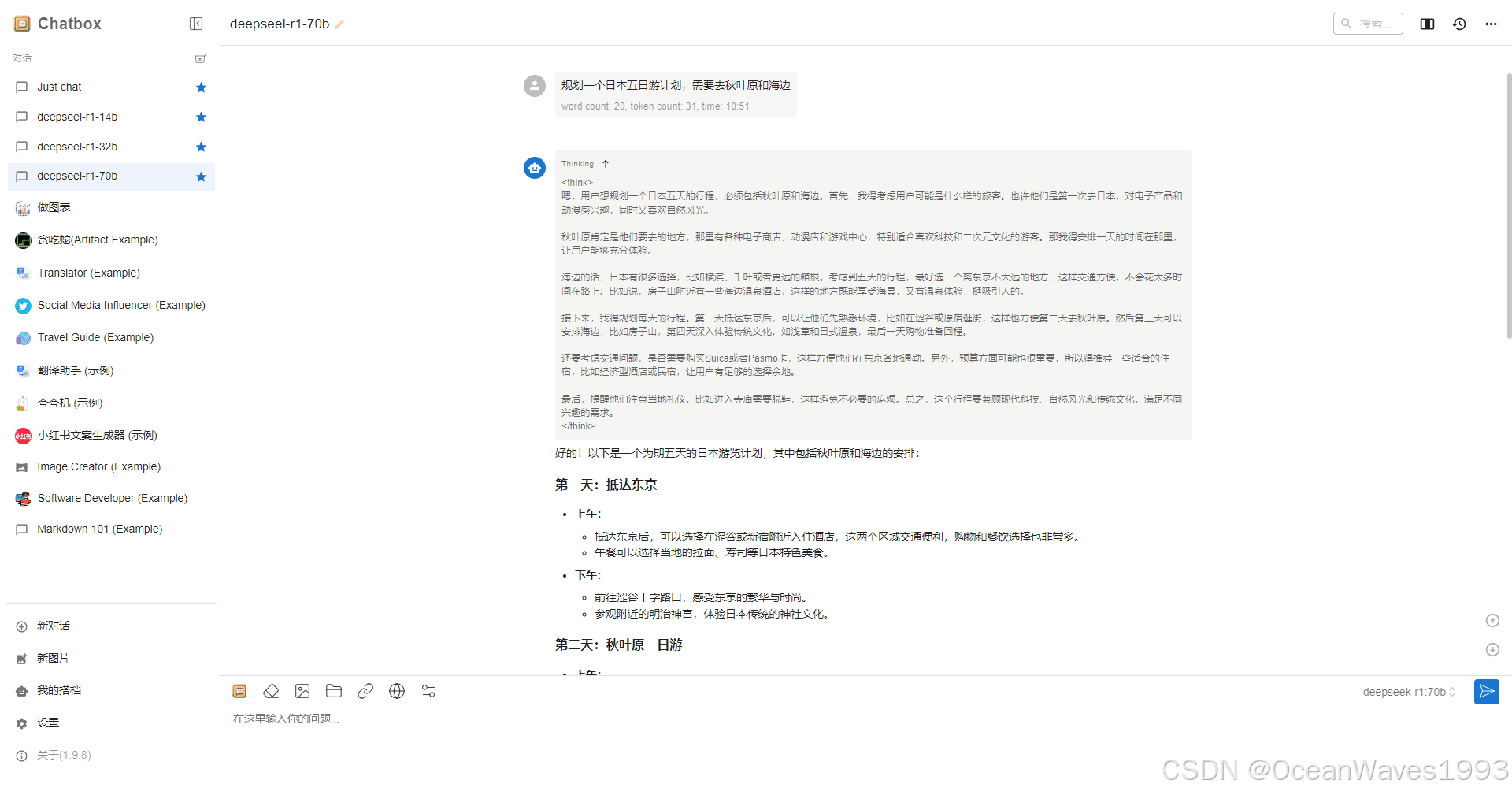Open the deepseel-r1-14b conversation
Image resolution: width=1512 pixels, height=795 pixels.
111,117
